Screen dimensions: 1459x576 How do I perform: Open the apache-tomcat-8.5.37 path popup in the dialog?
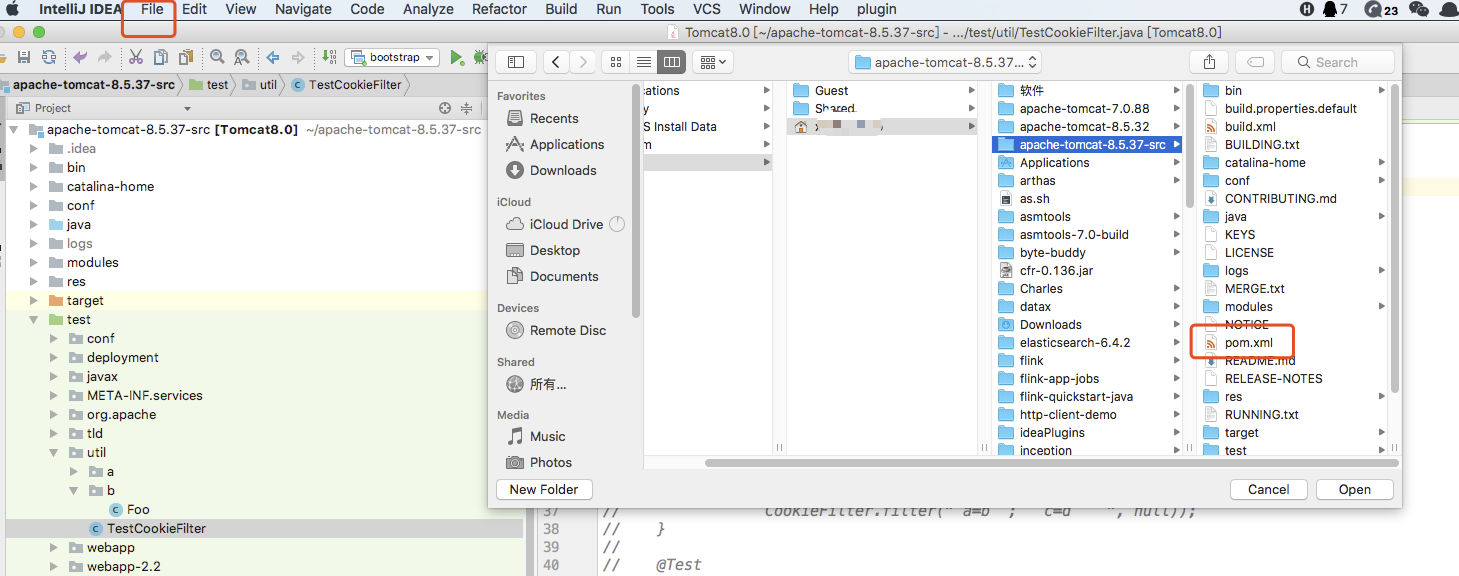coord(945,62)
